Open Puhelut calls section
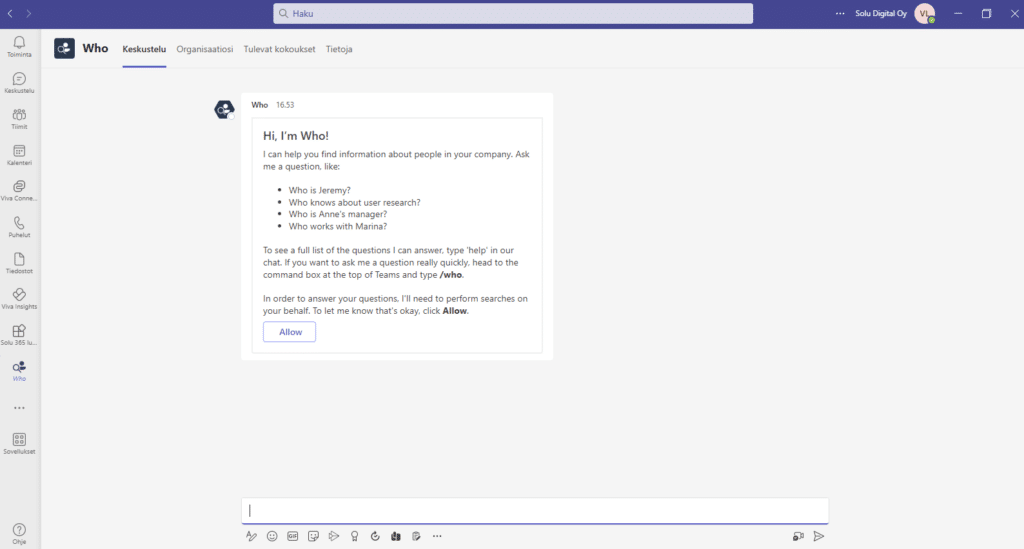 pyautogui.click(x=19, y=226)
